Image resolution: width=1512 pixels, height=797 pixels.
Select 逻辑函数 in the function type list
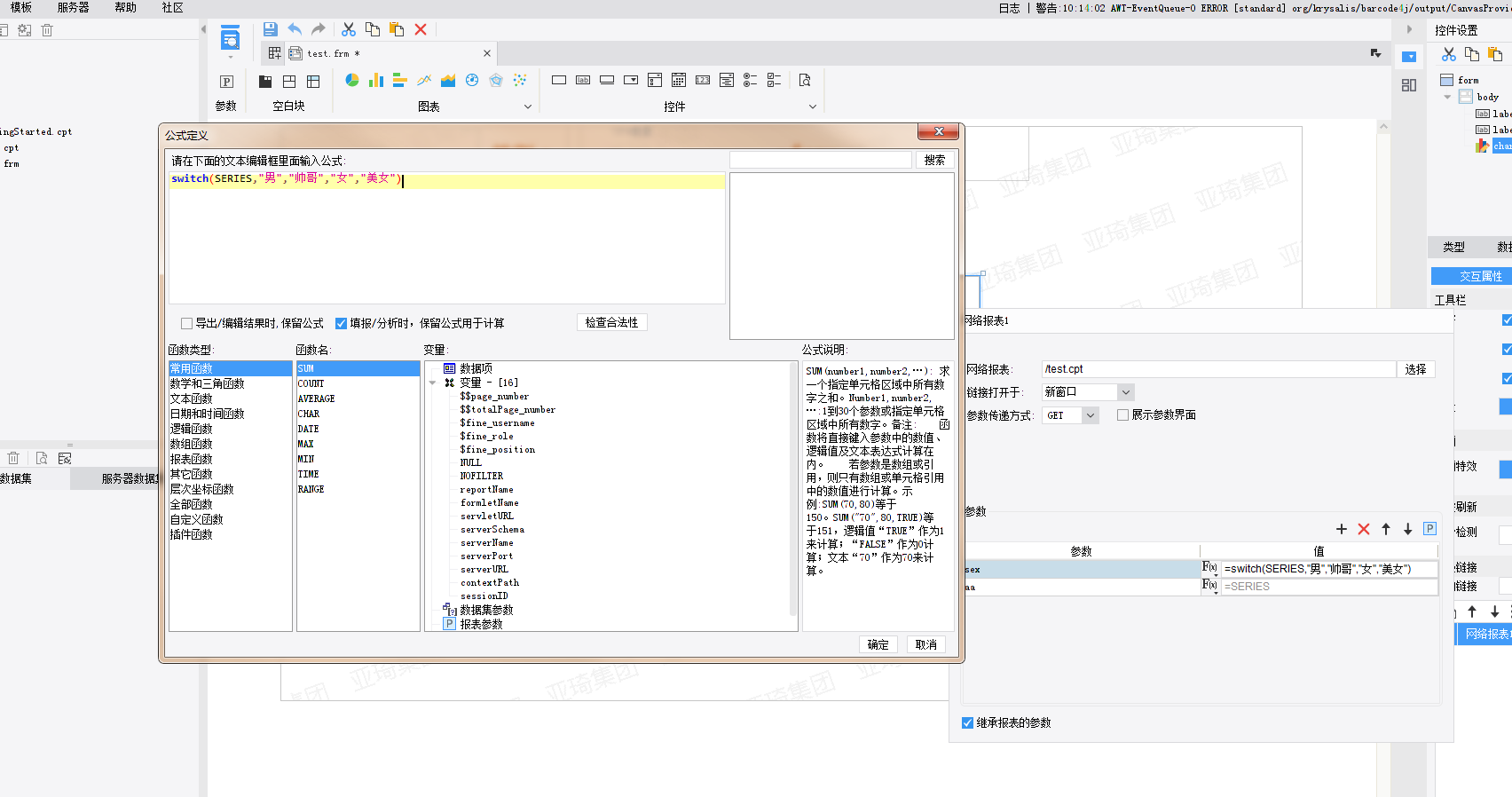coord(191,429)
